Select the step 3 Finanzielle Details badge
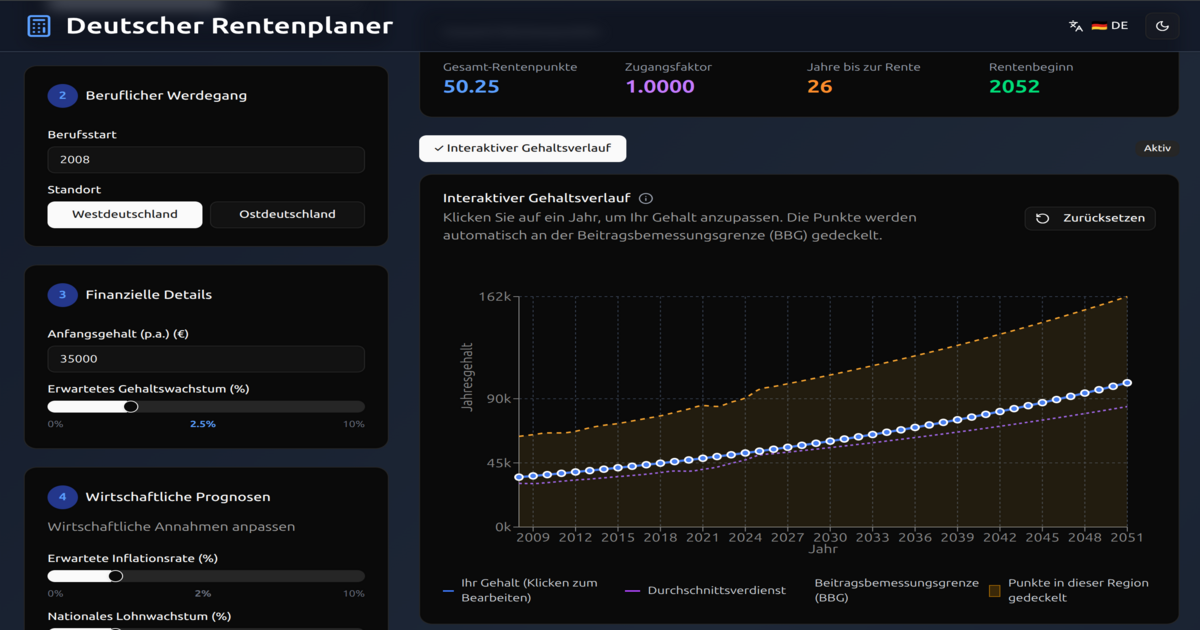This screenshot has width=1200, height=630. [x=63, y=294]
